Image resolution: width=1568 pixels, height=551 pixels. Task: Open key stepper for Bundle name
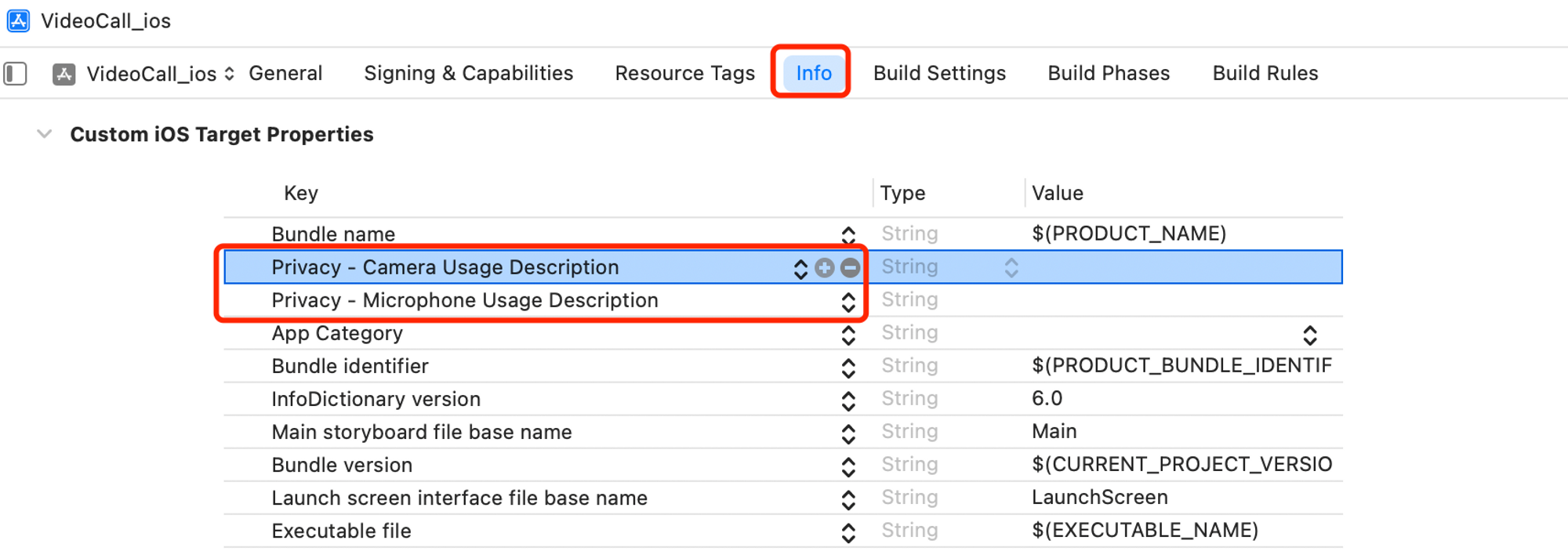848,235
